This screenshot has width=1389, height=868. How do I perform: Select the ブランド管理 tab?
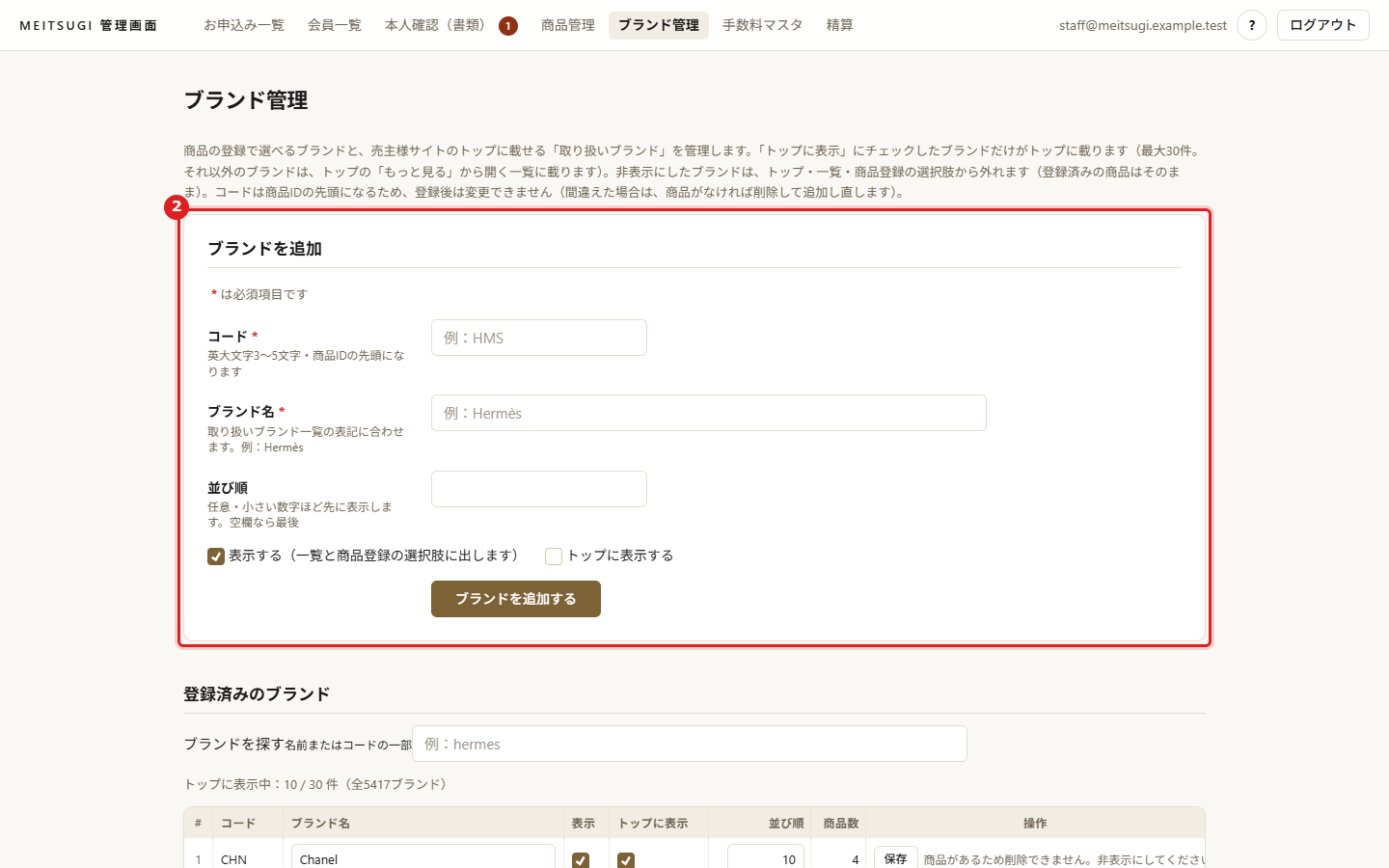659,25
